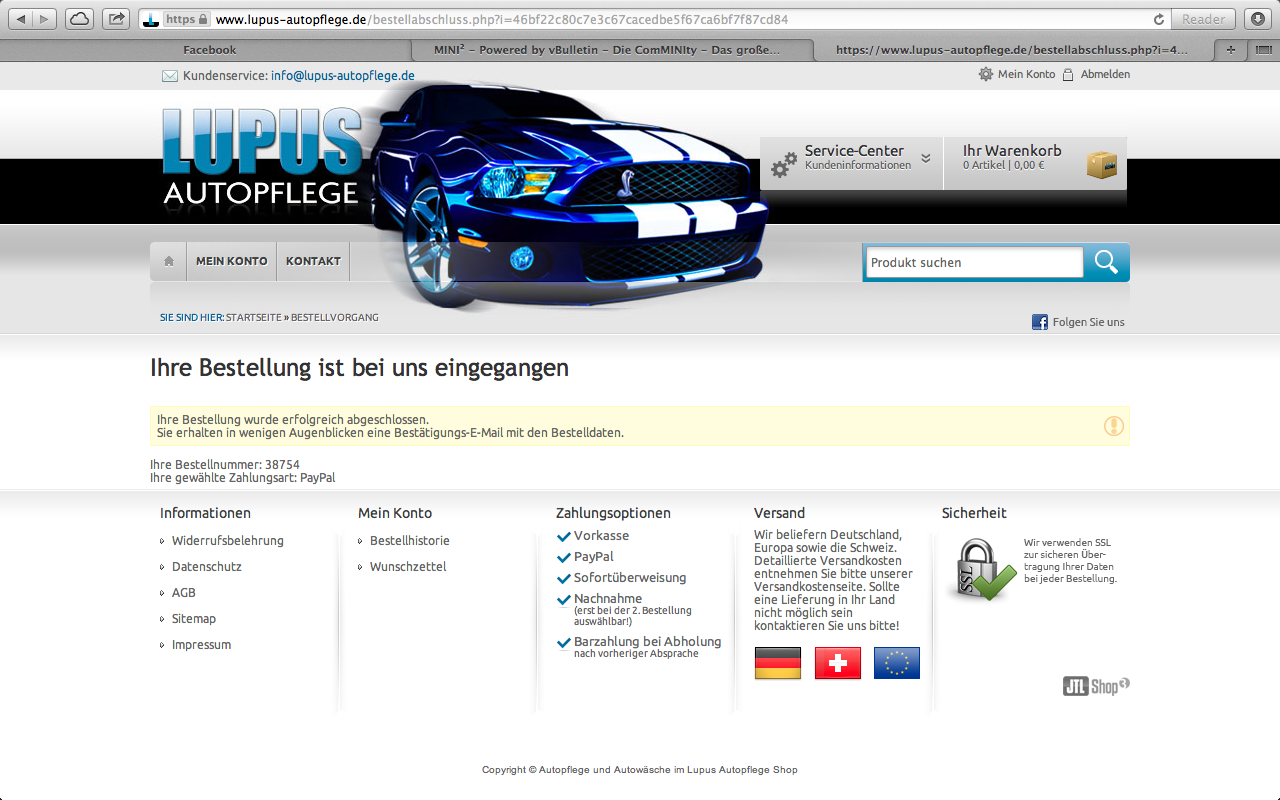This screenshot has width=1280, height=800.
Task: Open the iCloud tabs cloud button
Action: coord(79,19)
